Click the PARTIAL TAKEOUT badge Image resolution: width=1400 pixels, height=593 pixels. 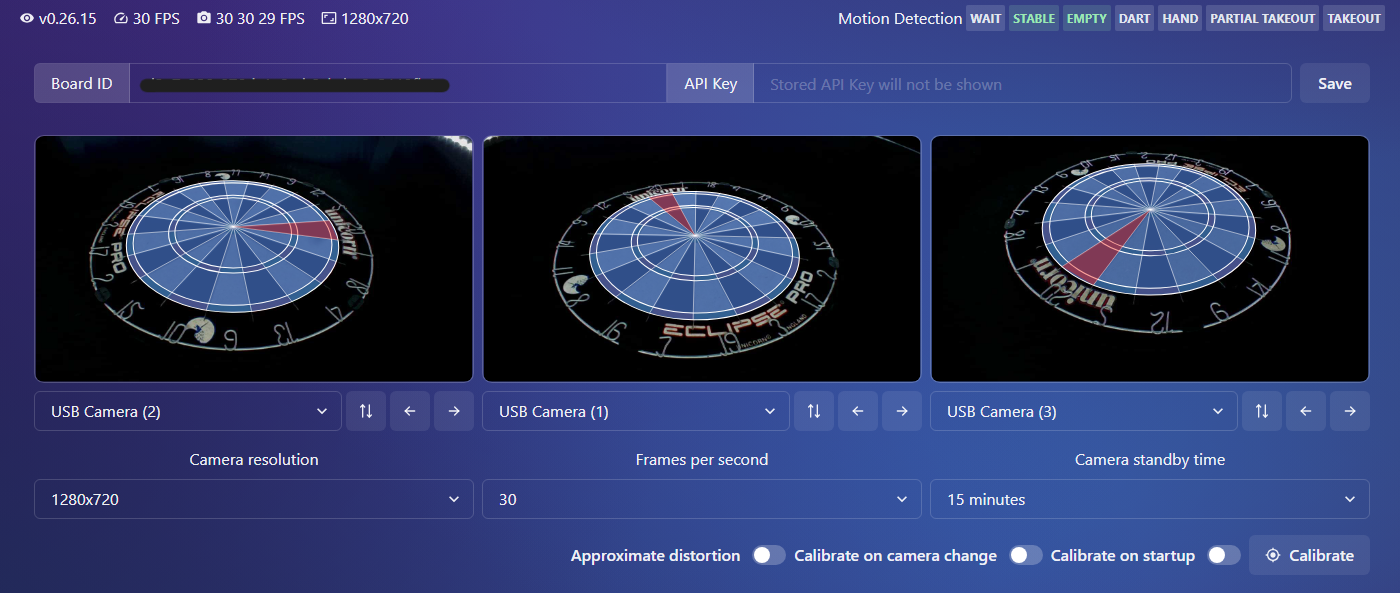(1264, 19)
